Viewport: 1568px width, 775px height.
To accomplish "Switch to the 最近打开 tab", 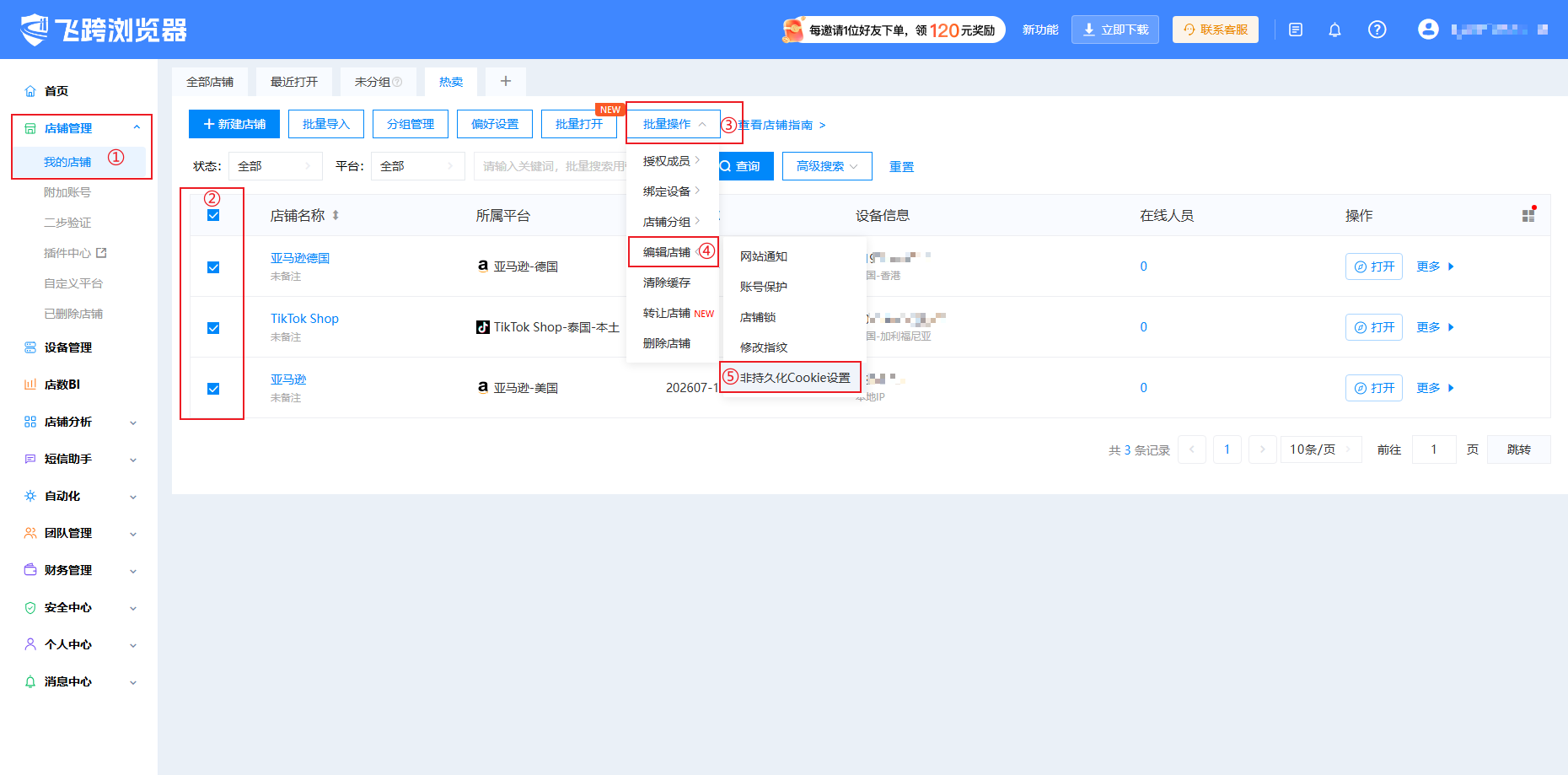I will 294,82.
